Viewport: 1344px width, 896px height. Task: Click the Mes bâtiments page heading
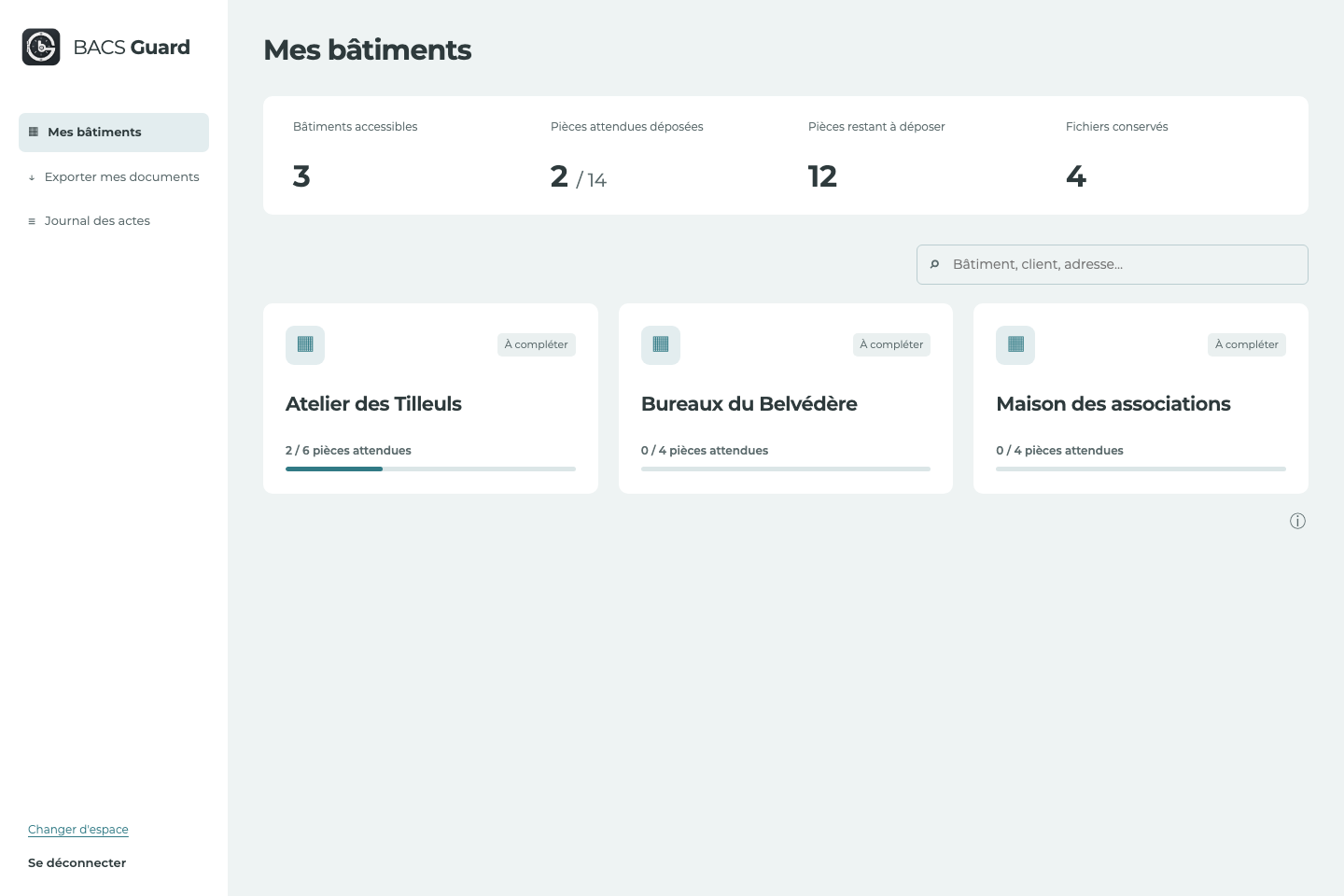[x=368, y=49]
